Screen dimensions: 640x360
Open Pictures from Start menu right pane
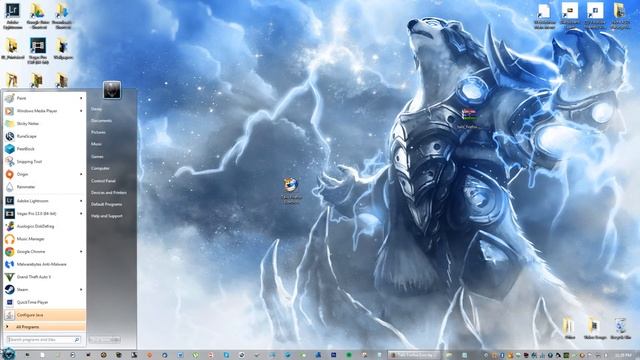tap(98, 132)
